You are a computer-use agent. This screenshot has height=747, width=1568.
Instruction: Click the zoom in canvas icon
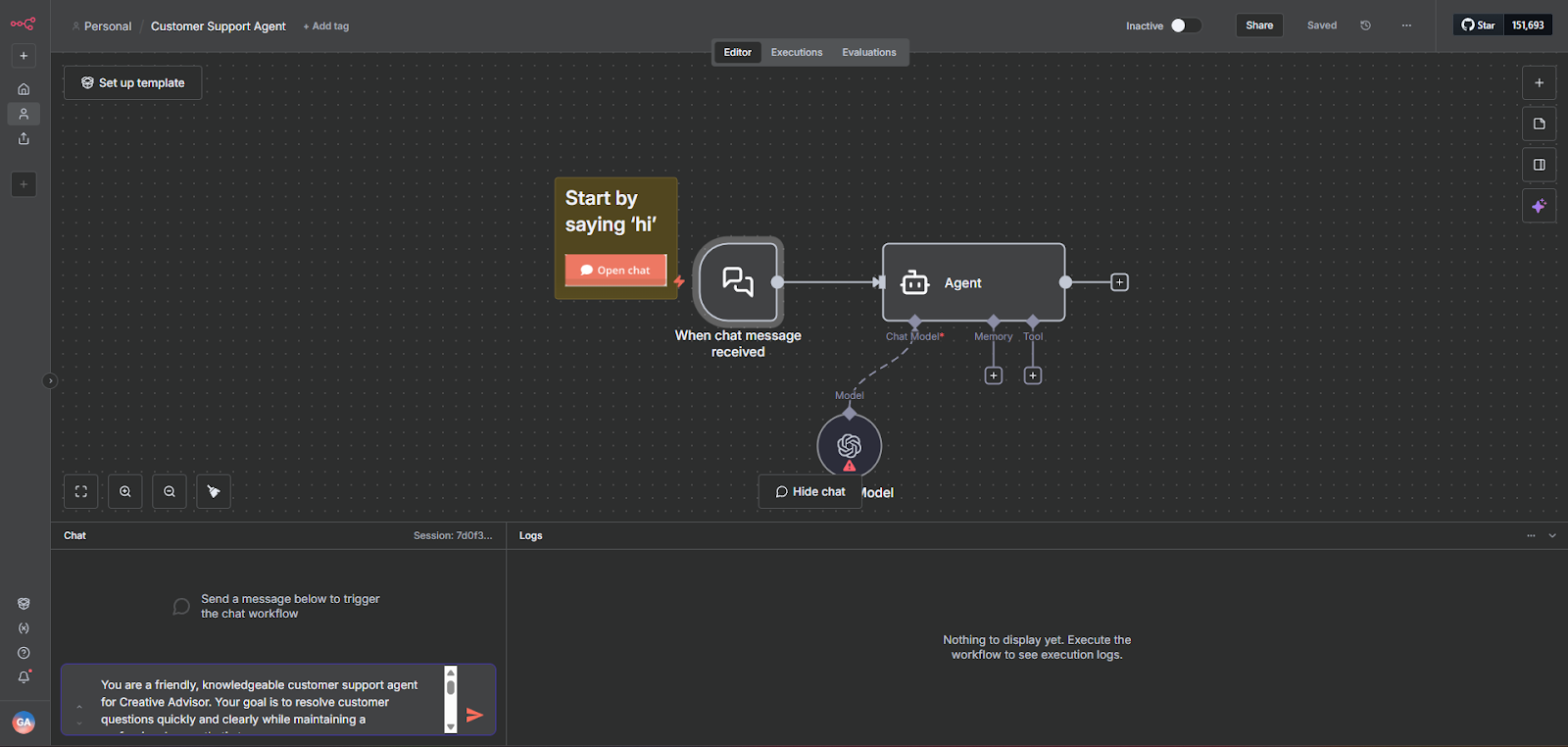pyautogui.click(x=125, y=491)
